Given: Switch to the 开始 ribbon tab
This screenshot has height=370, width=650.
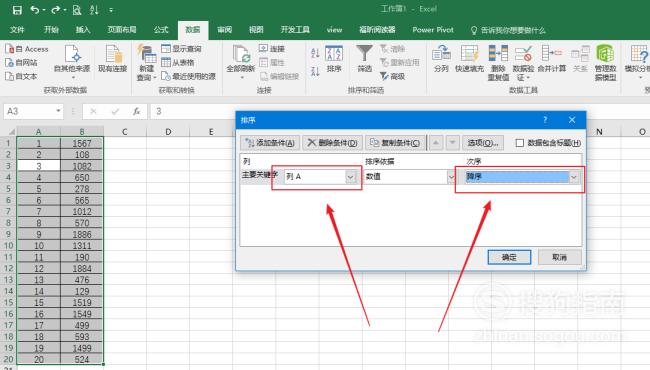Looking at the screenshot, I should [x=51, y=30].
